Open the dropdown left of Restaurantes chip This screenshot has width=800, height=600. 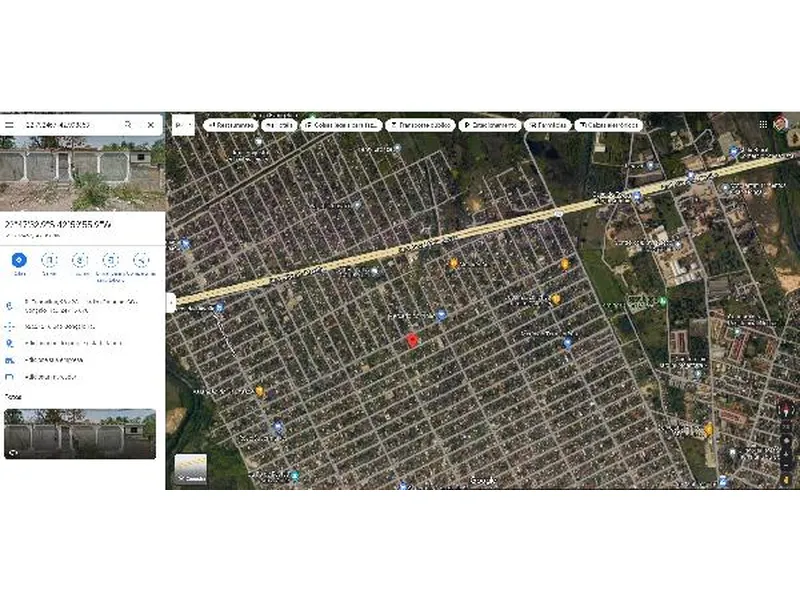click(183, 125)
